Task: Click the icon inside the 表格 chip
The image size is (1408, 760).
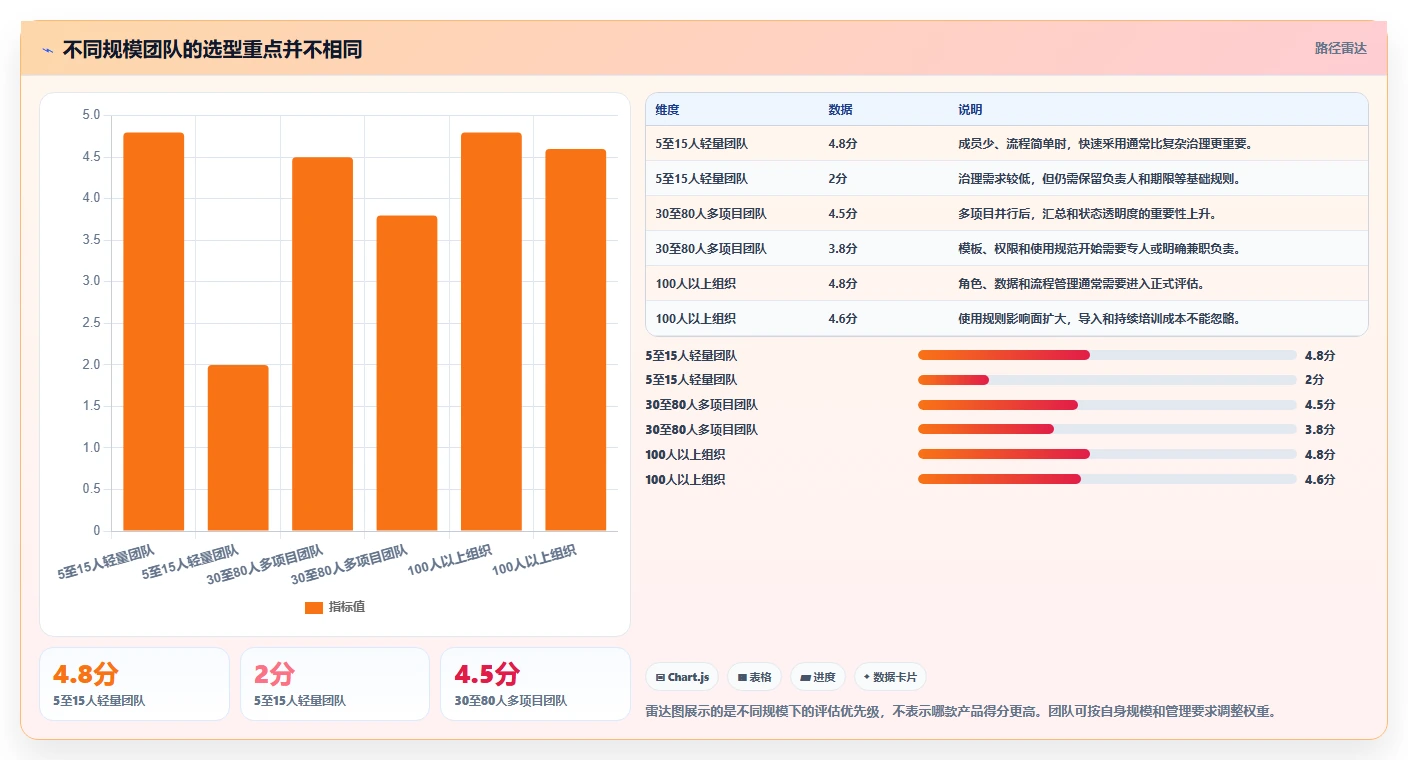Action: pos(742,677)
